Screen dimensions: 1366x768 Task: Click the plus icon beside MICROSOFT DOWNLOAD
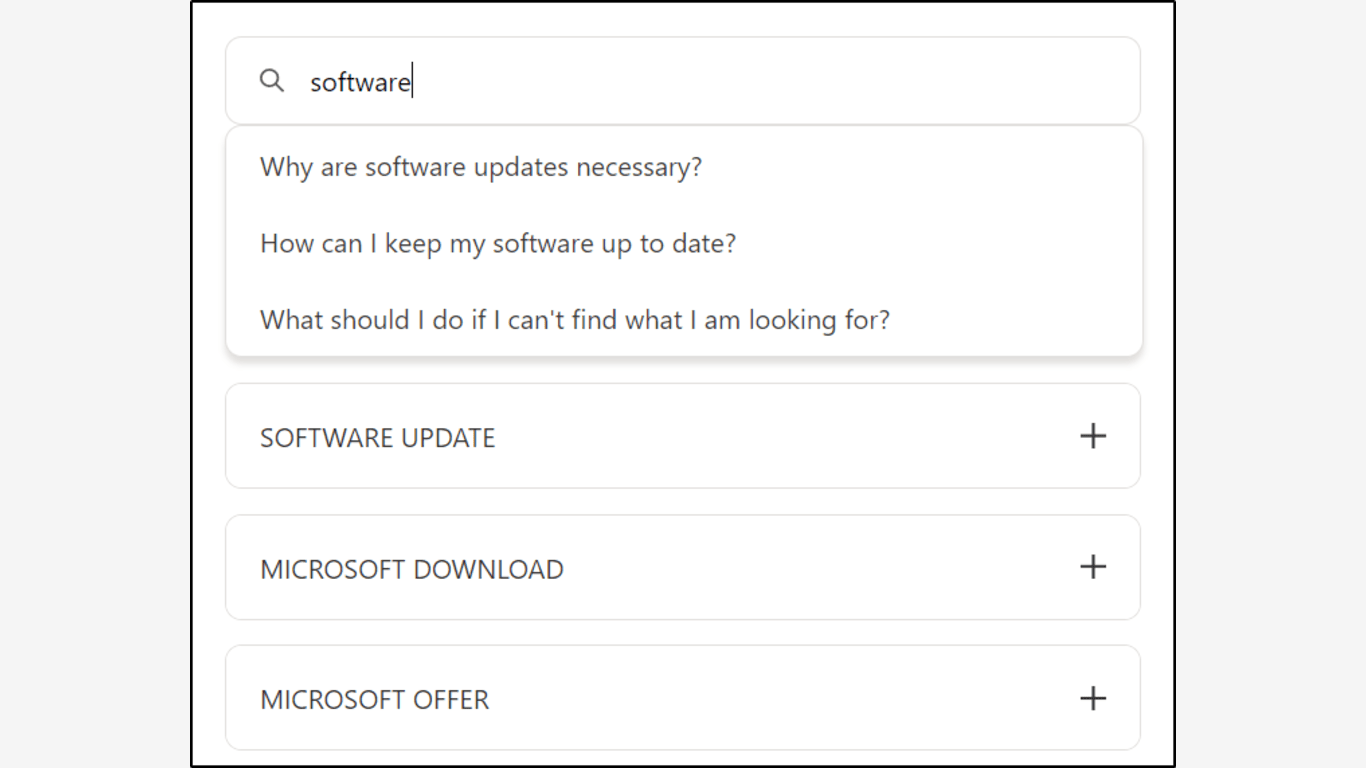pyautogui.click(x=1093, y=567)
